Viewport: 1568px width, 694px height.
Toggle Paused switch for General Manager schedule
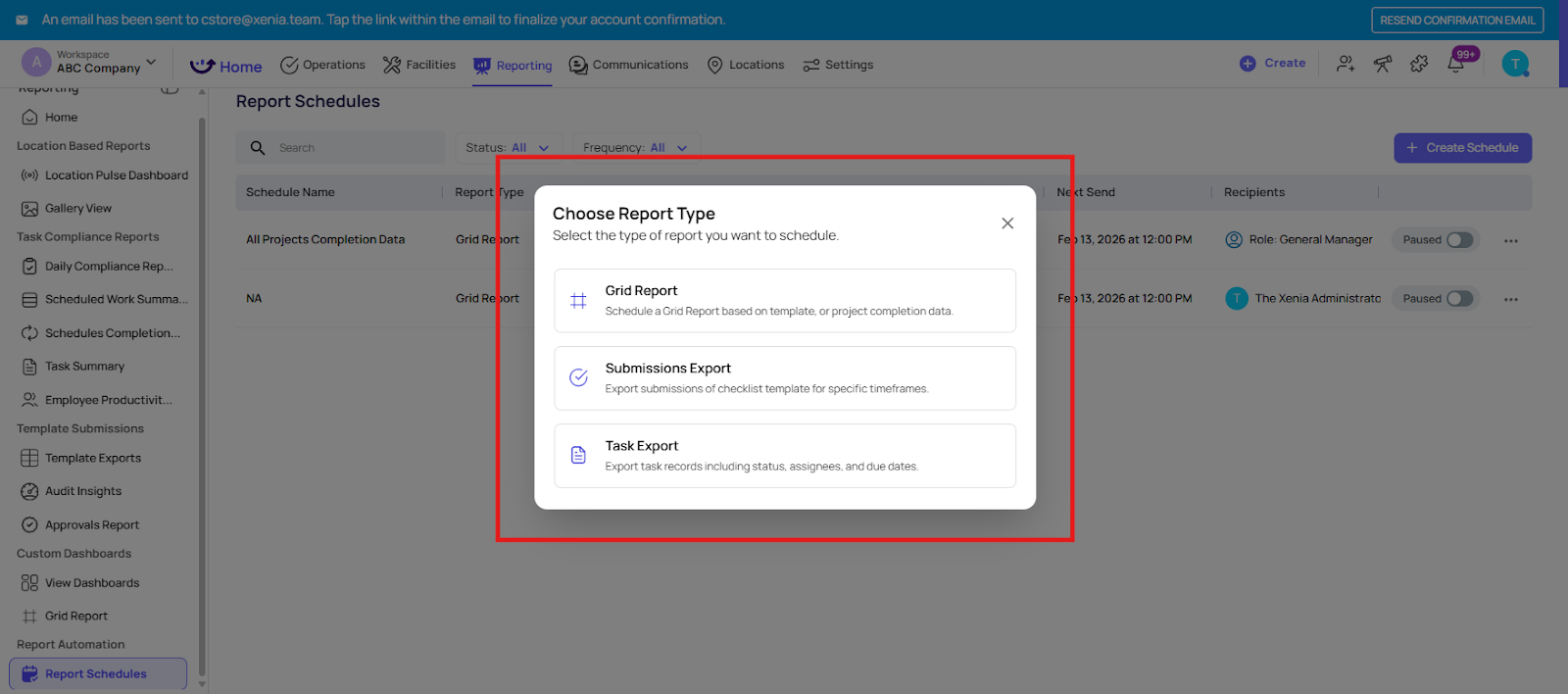click(1459, 240)
